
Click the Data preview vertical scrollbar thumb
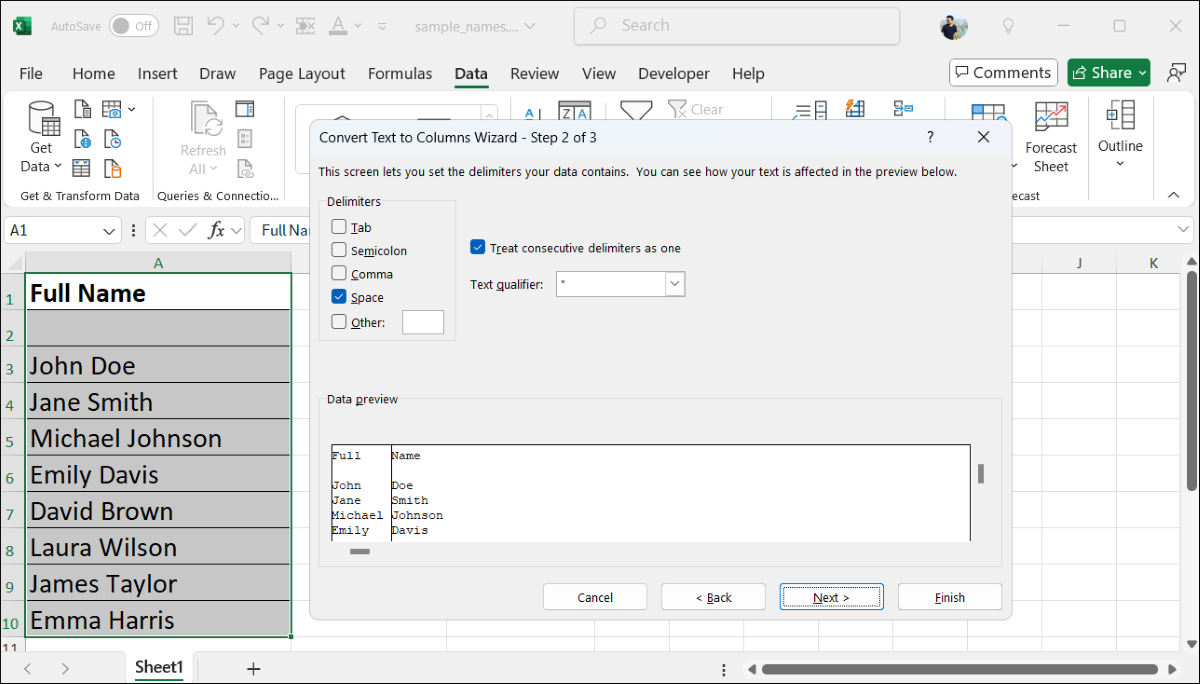point(980,473)
